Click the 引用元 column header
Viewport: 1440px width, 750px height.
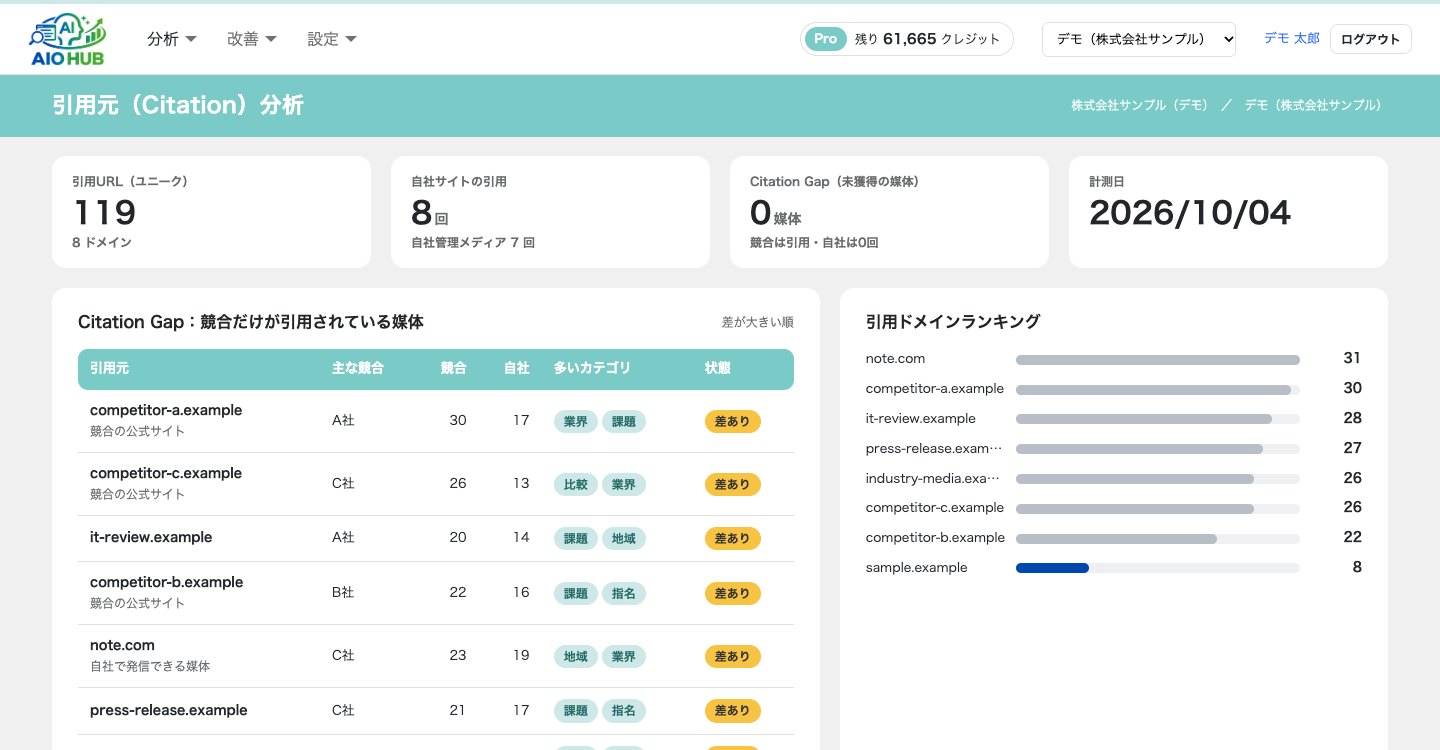[109, 369]
